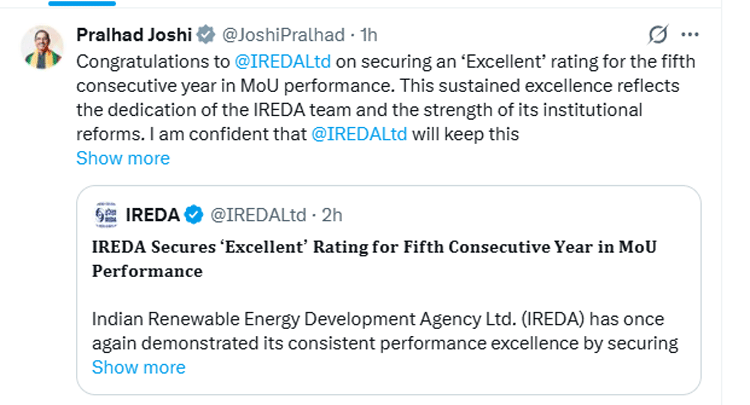Open the Pralhad Joshi display name link
750x405 pixels.
[134, 35]
